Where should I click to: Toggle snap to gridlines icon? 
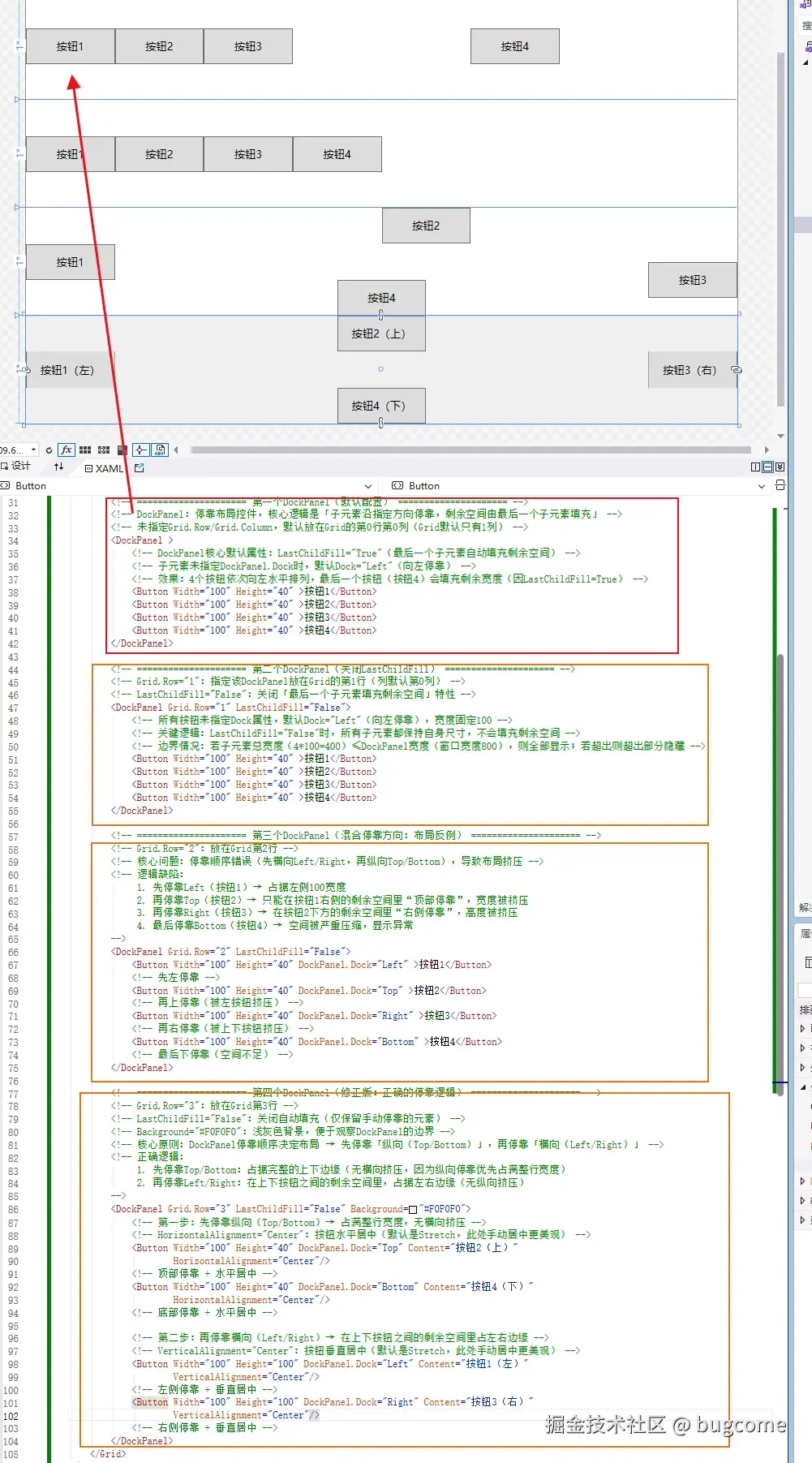pos(104,450)
